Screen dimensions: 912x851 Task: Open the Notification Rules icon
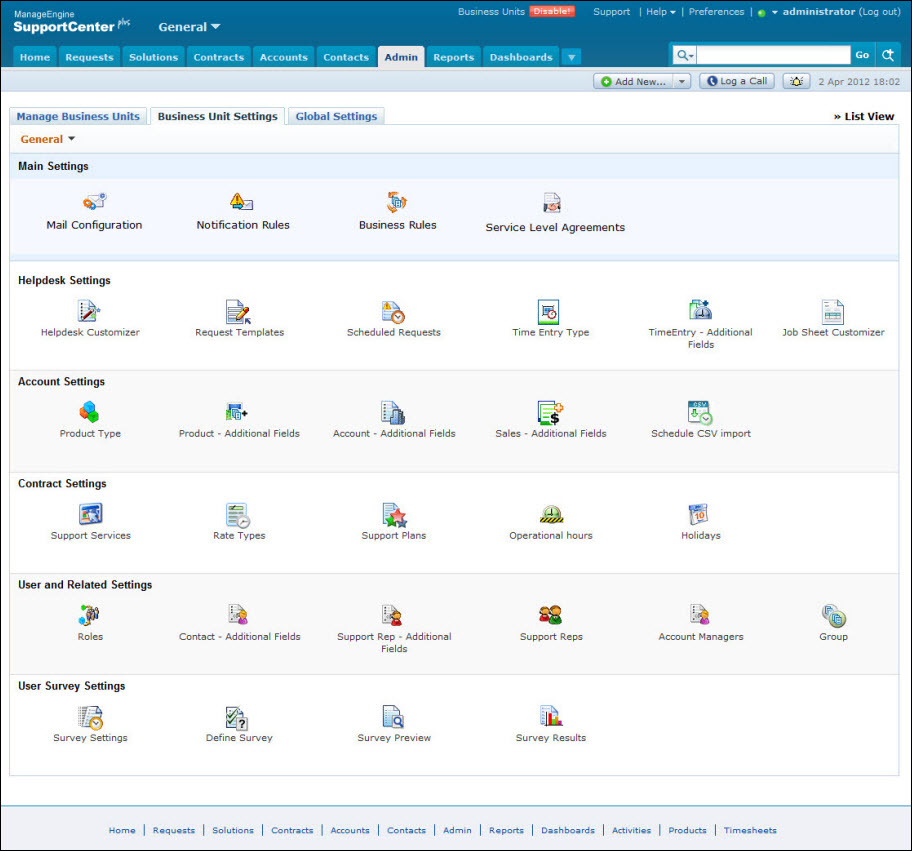click(x=241, y=202)
